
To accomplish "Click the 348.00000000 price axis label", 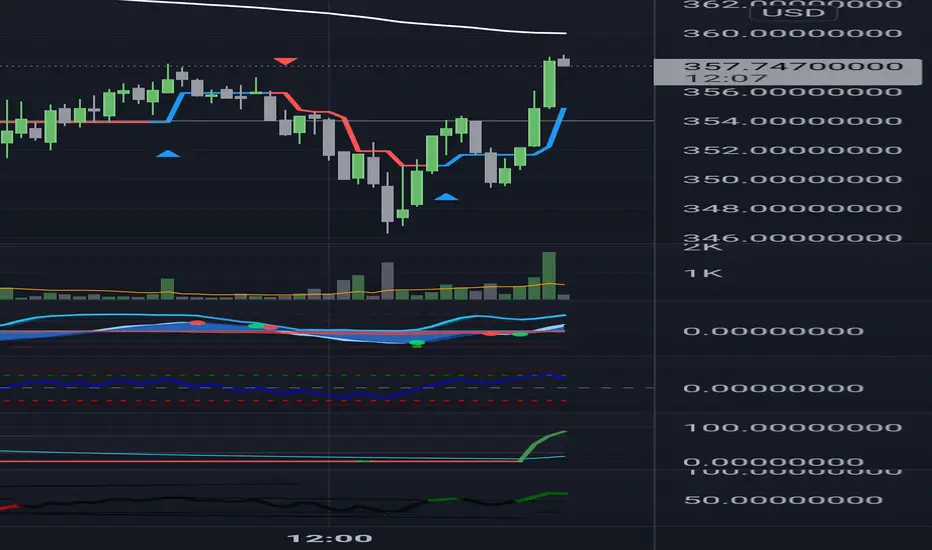I will tap(793, 209).
